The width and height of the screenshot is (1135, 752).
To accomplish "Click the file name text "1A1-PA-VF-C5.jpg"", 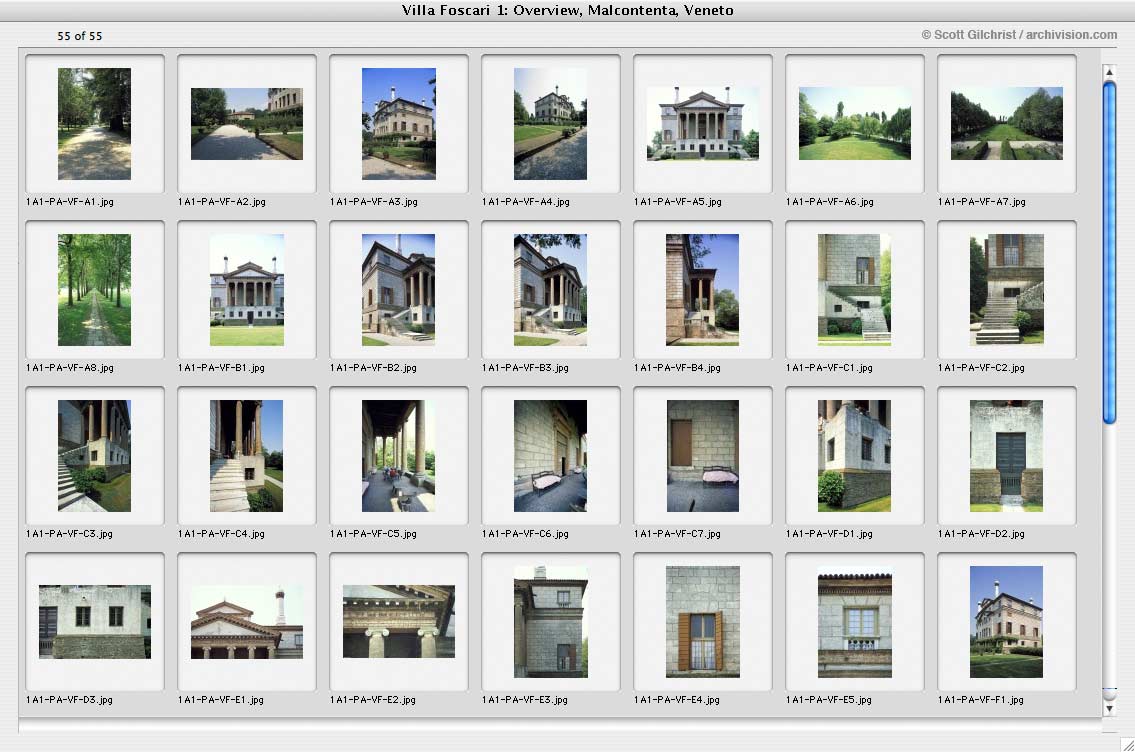I will (x=374, y=533).
